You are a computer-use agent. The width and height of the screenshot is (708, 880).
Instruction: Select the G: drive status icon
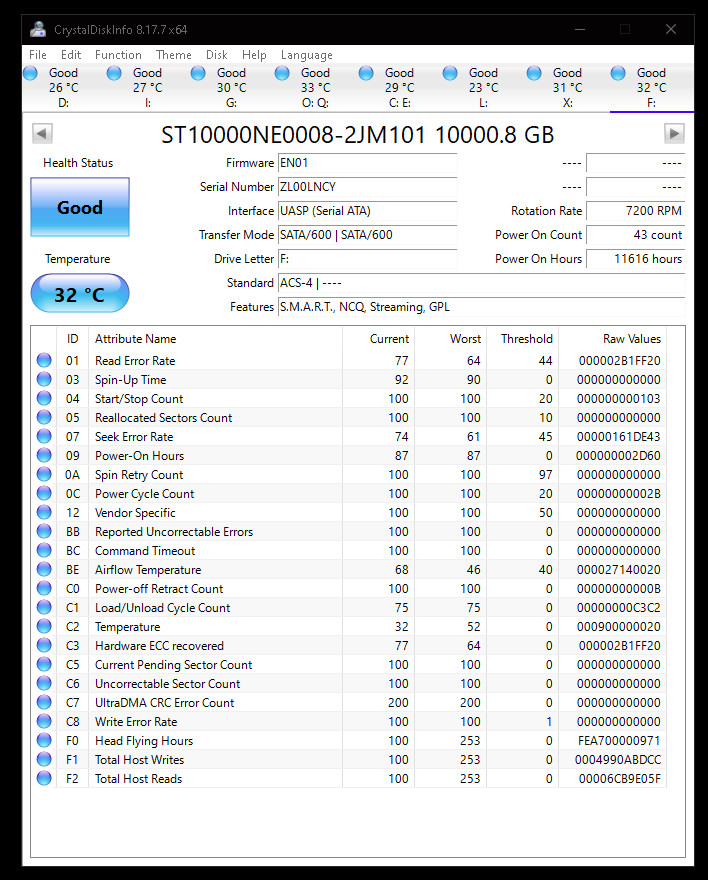198,73
